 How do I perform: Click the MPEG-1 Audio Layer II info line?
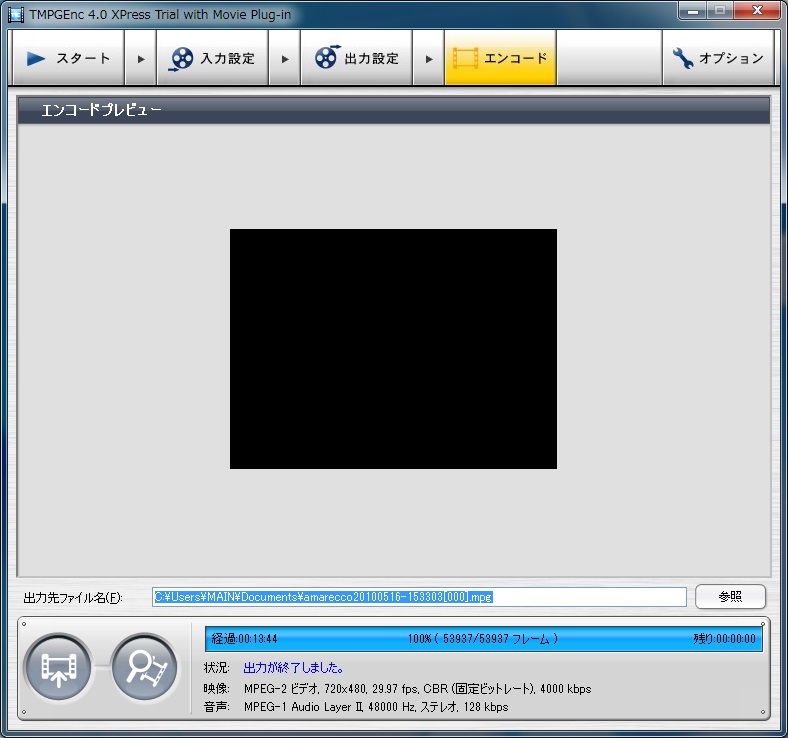coord(376,707)
